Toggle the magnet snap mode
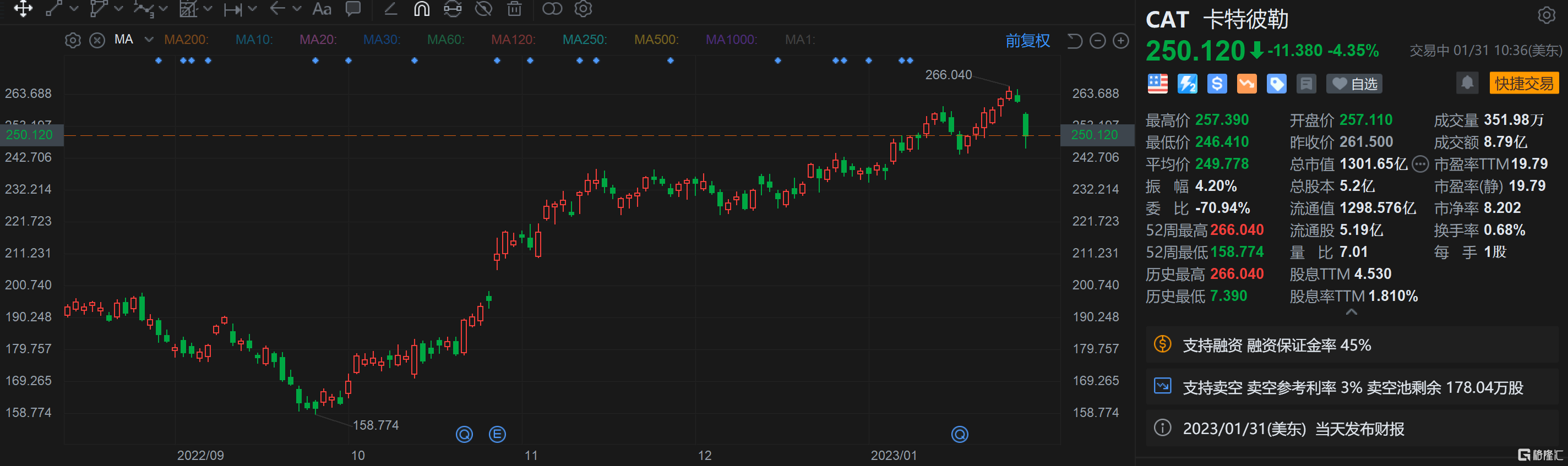This screenshot has width=1568, height=466. click(422, 8)
